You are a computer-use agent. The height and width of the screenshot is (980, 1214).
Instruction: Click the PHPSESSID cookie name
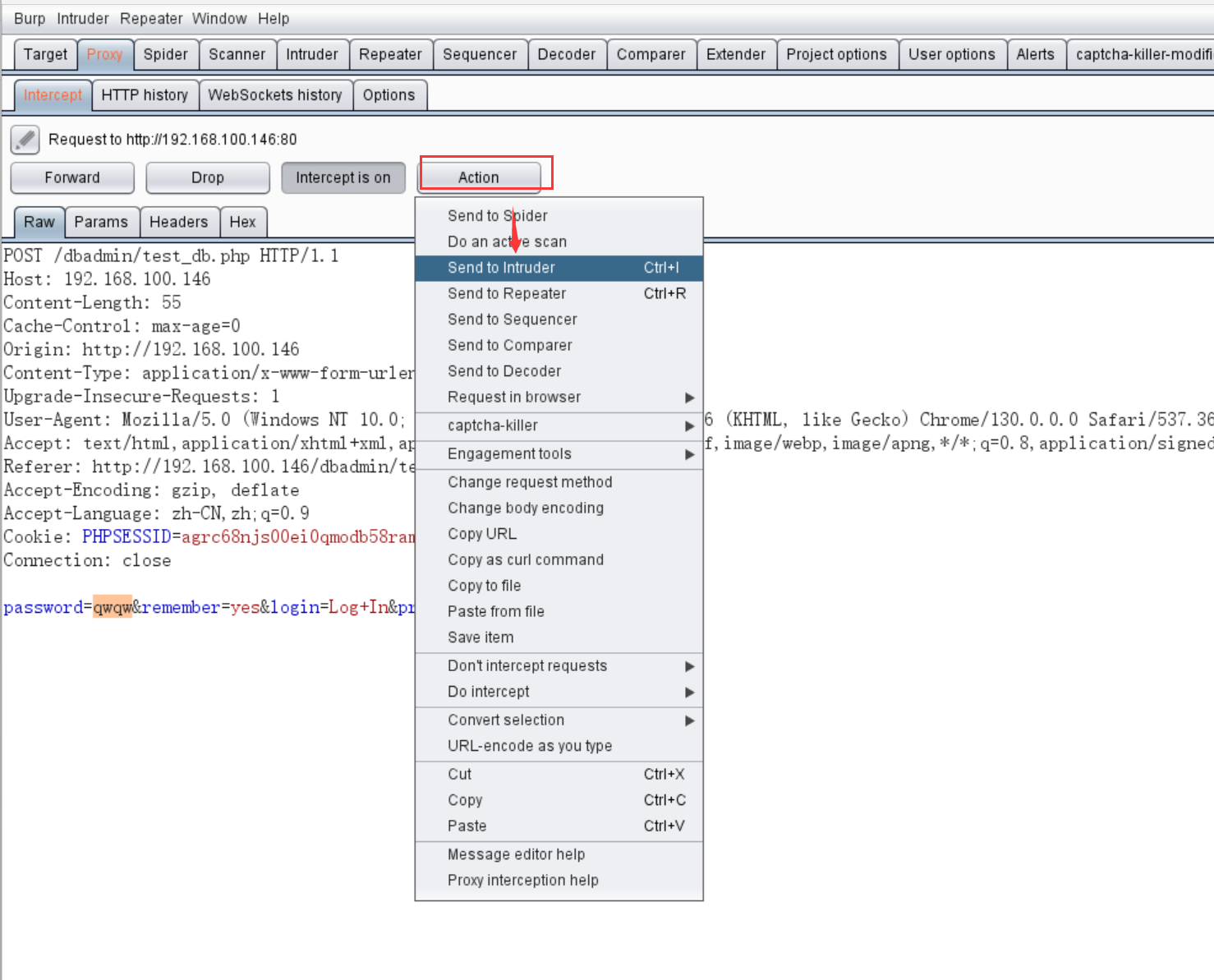(x=126, y=537)
